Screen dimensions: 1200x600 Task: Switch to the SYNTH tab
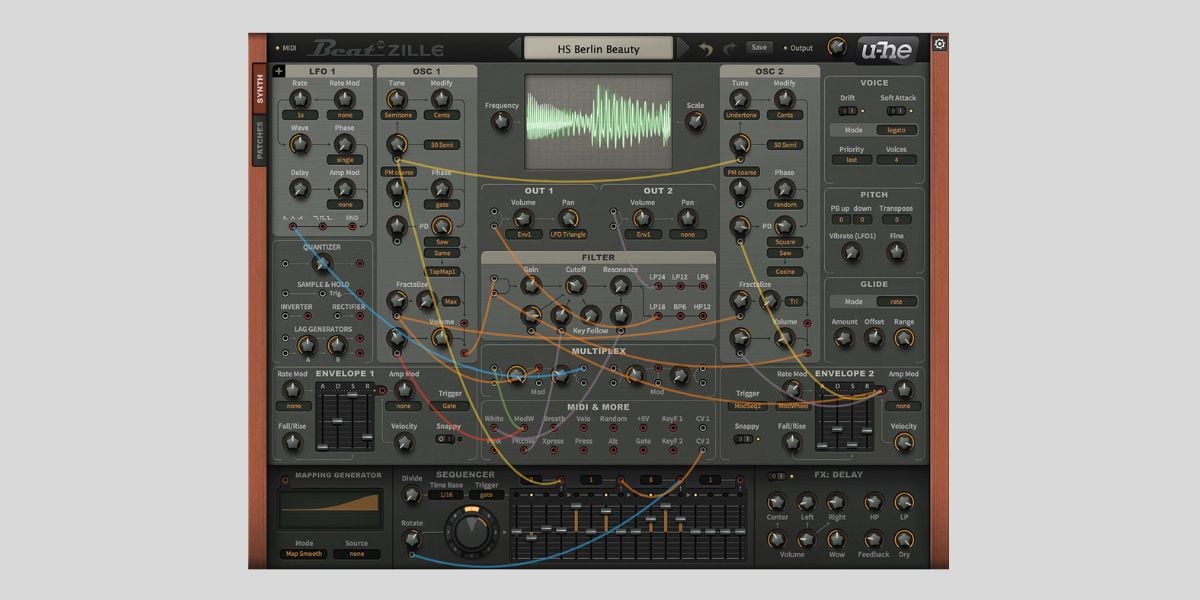(x=259, y=91)
